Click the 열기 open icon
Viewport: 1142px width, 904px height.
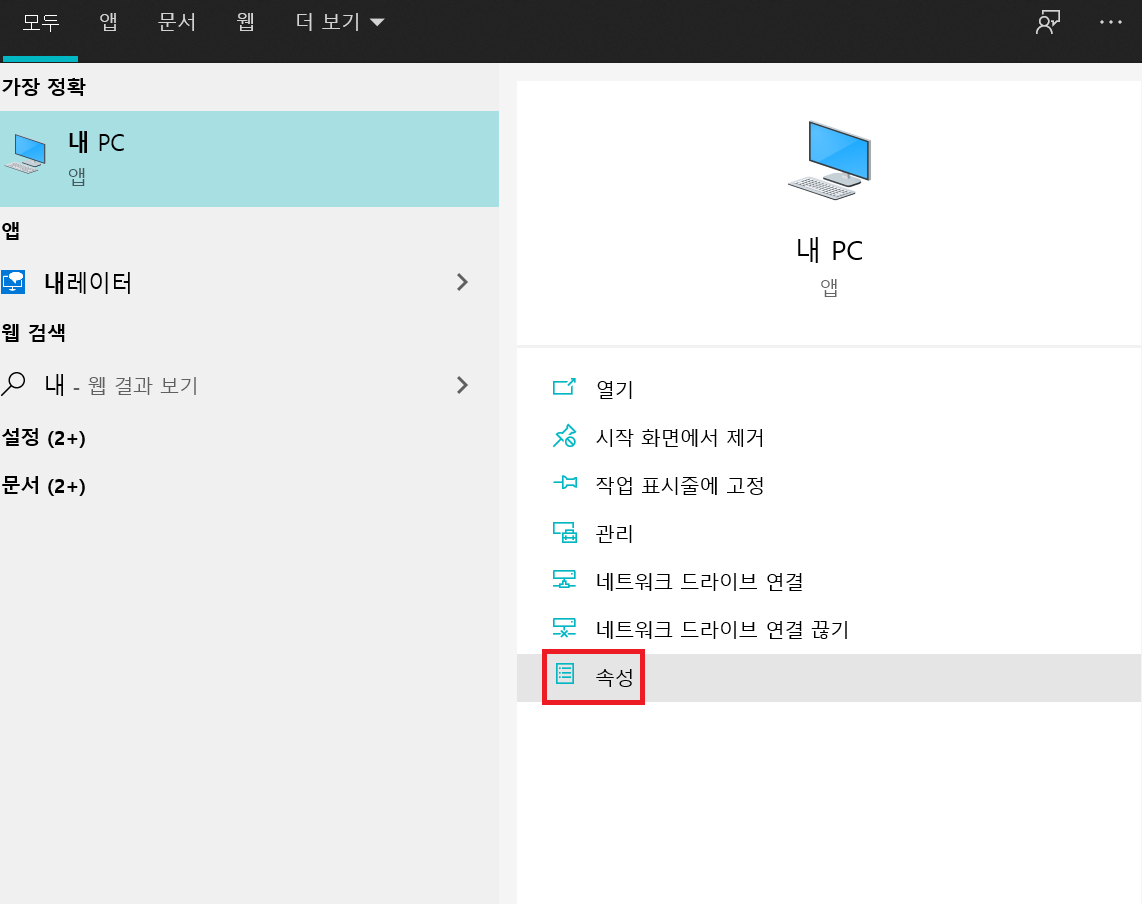pyautogui.click(x=564, y=387)
